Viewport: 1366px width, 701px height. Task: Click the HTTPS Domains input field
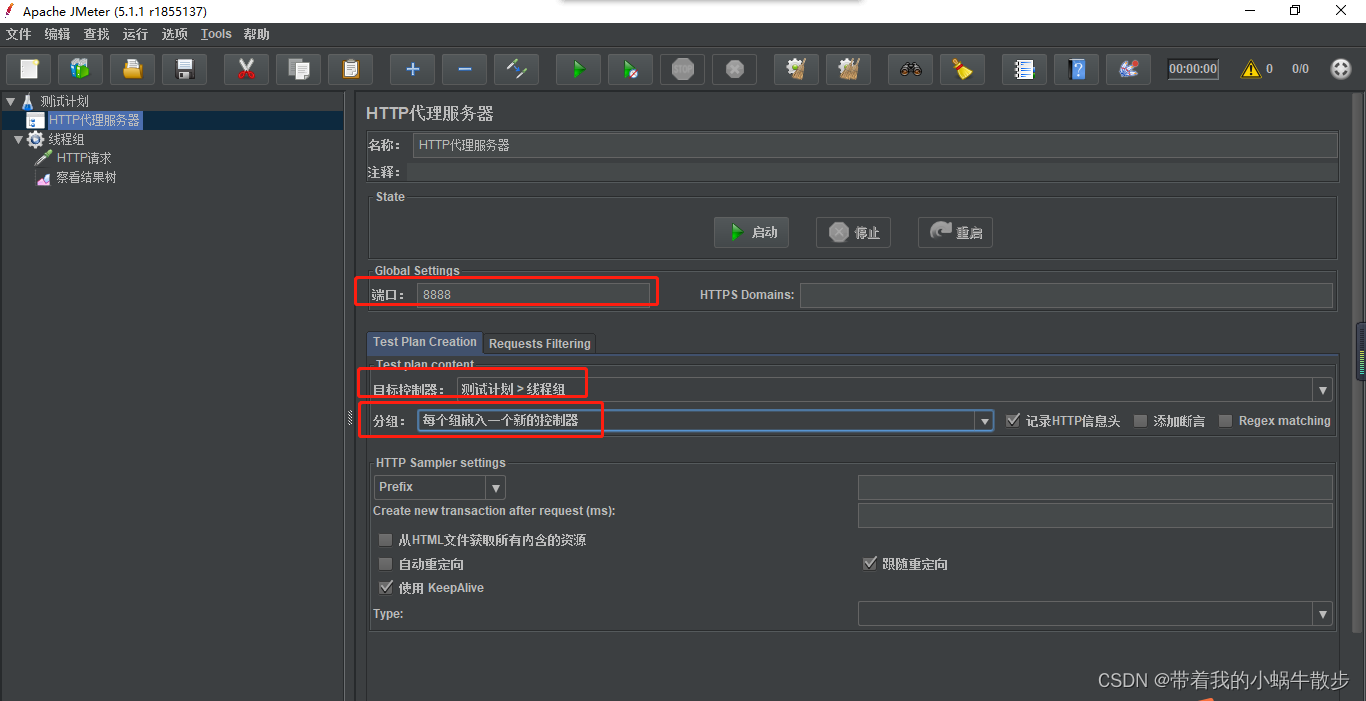pyautogui.click(x=1066, y=295)
